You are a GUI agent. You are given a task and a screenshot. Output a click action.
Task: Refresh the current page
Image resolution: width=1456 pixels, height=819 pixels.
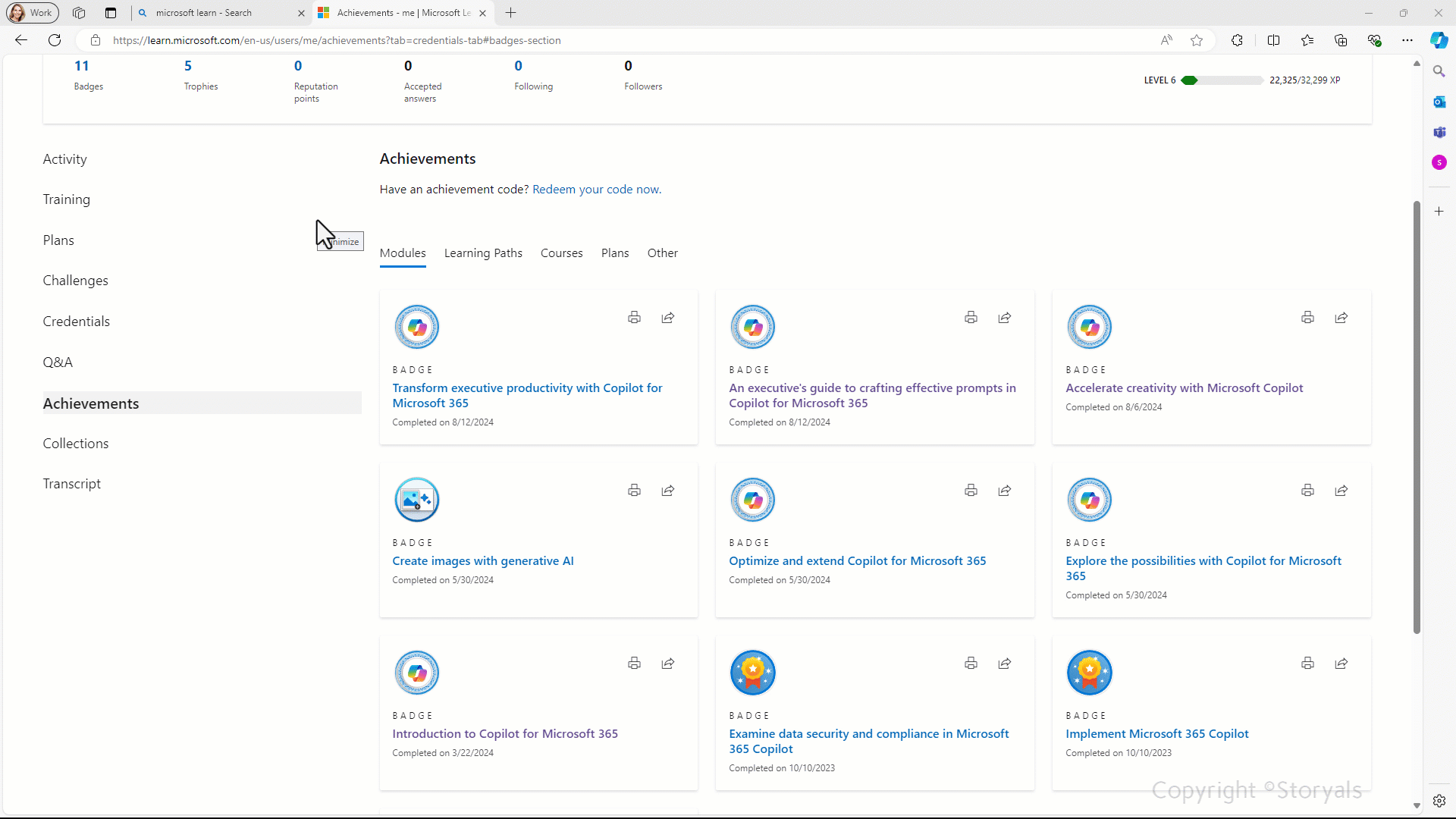click(x=54, y=40)
